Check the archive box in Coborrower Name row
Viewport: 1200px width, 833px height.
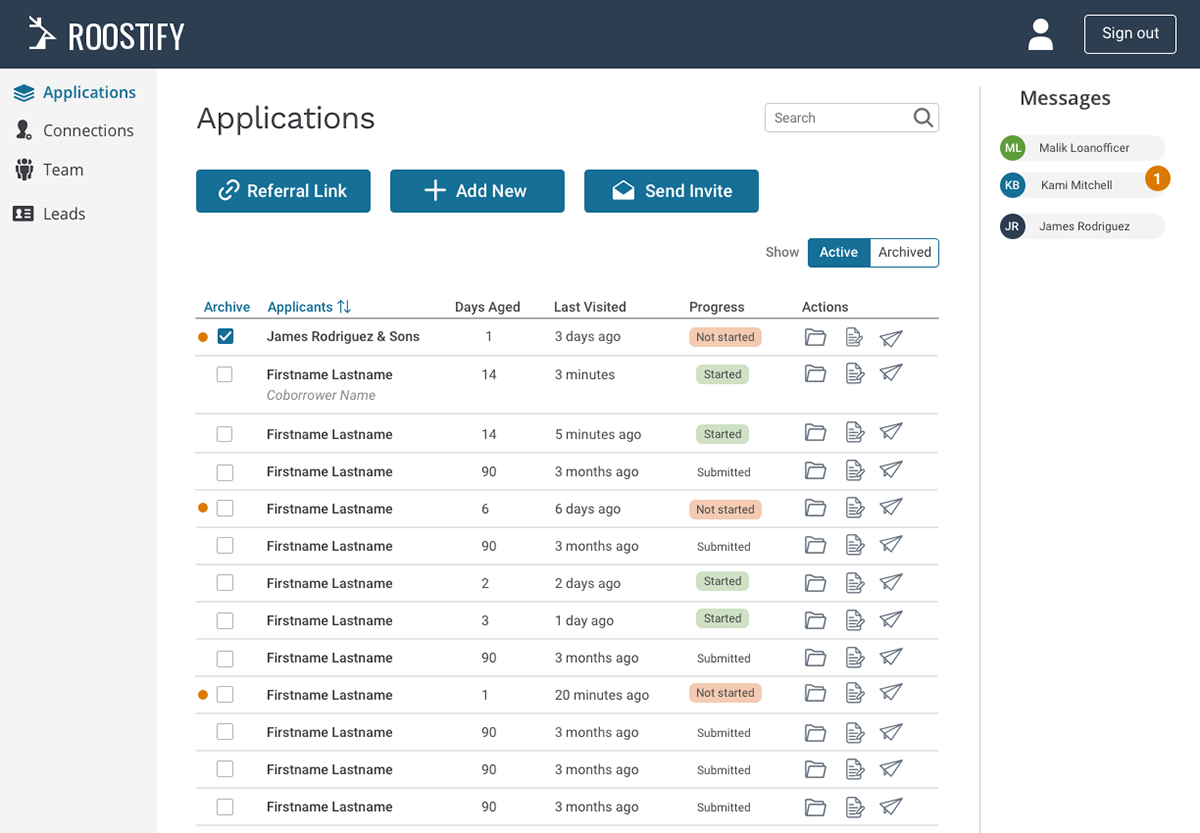tap(225, 374)
